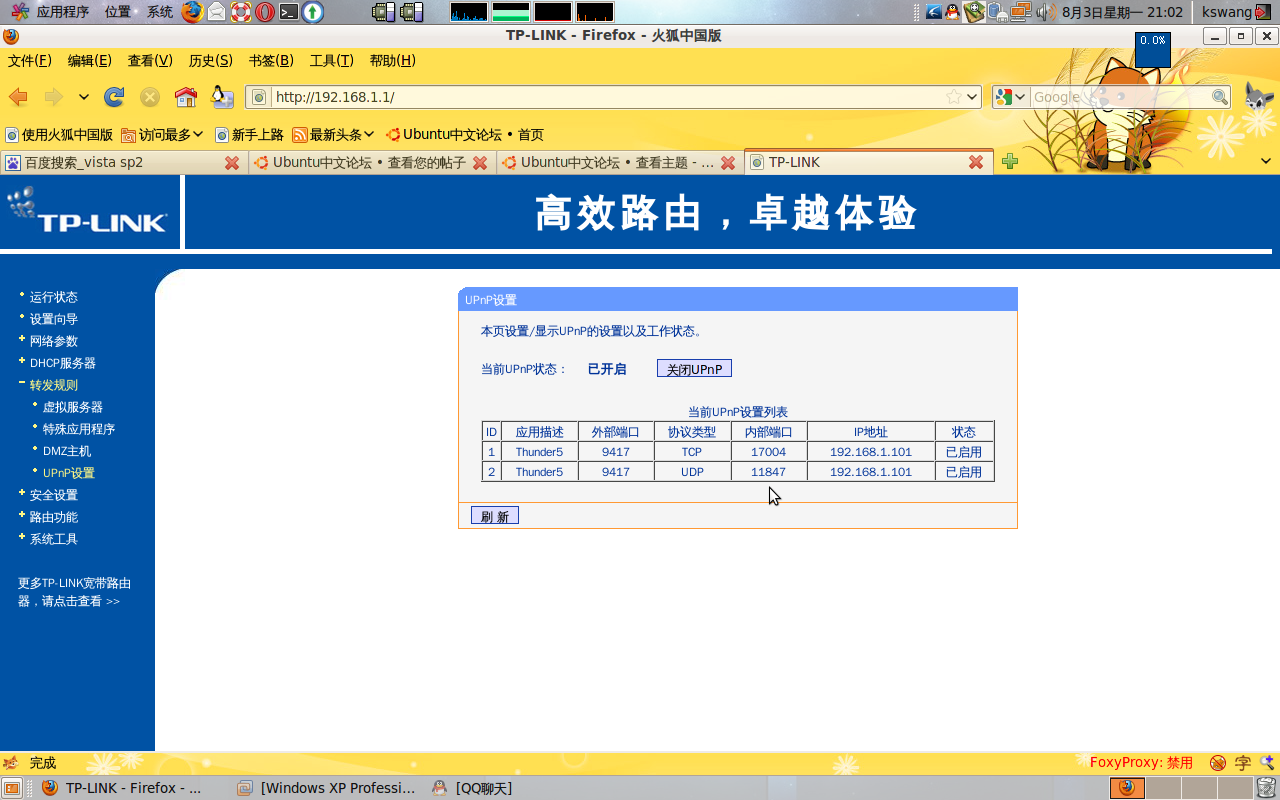
Task: Click the URL address field
Action: pos(608,97)
